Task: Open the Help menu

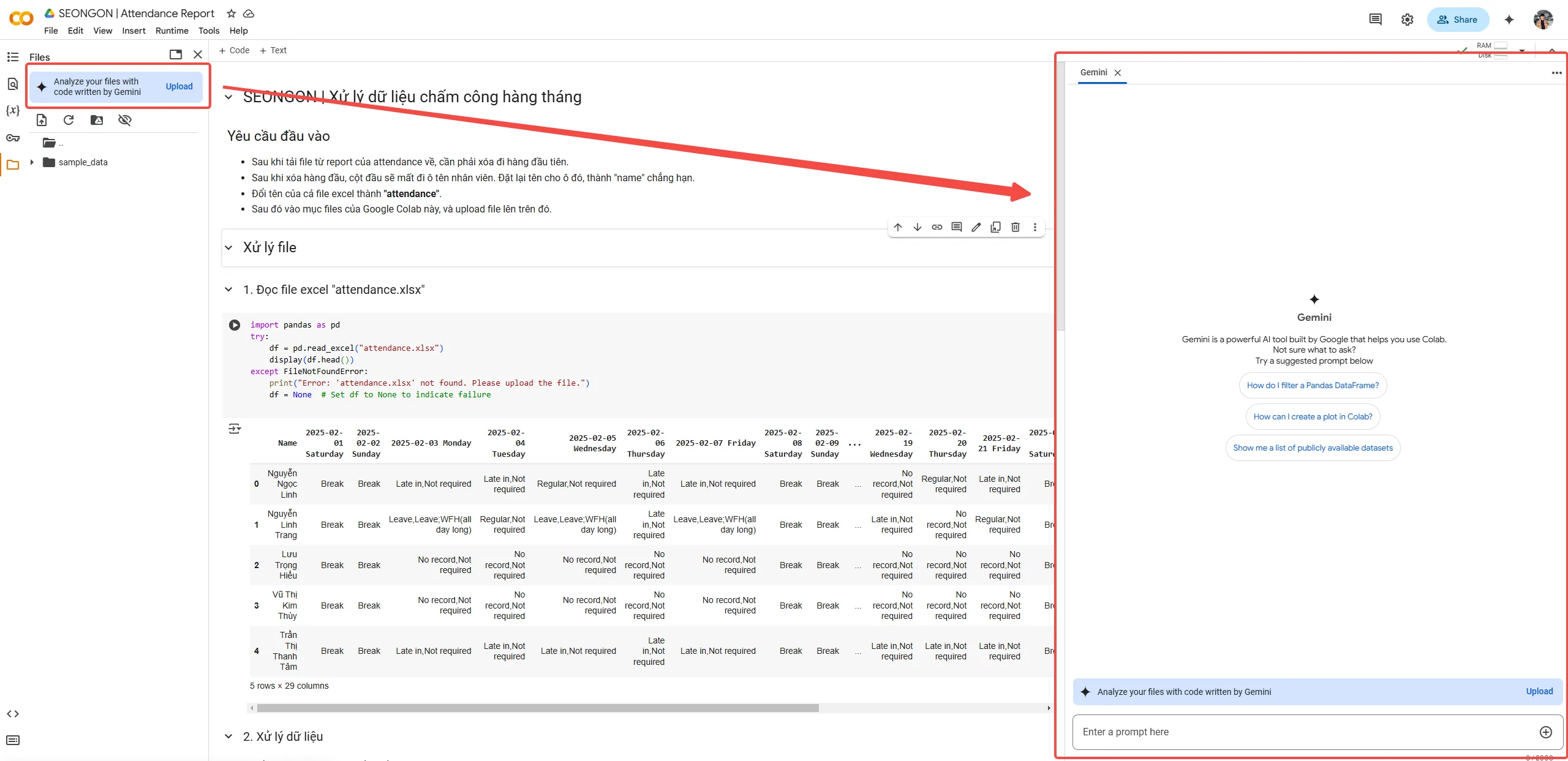Action: (238, 31)
